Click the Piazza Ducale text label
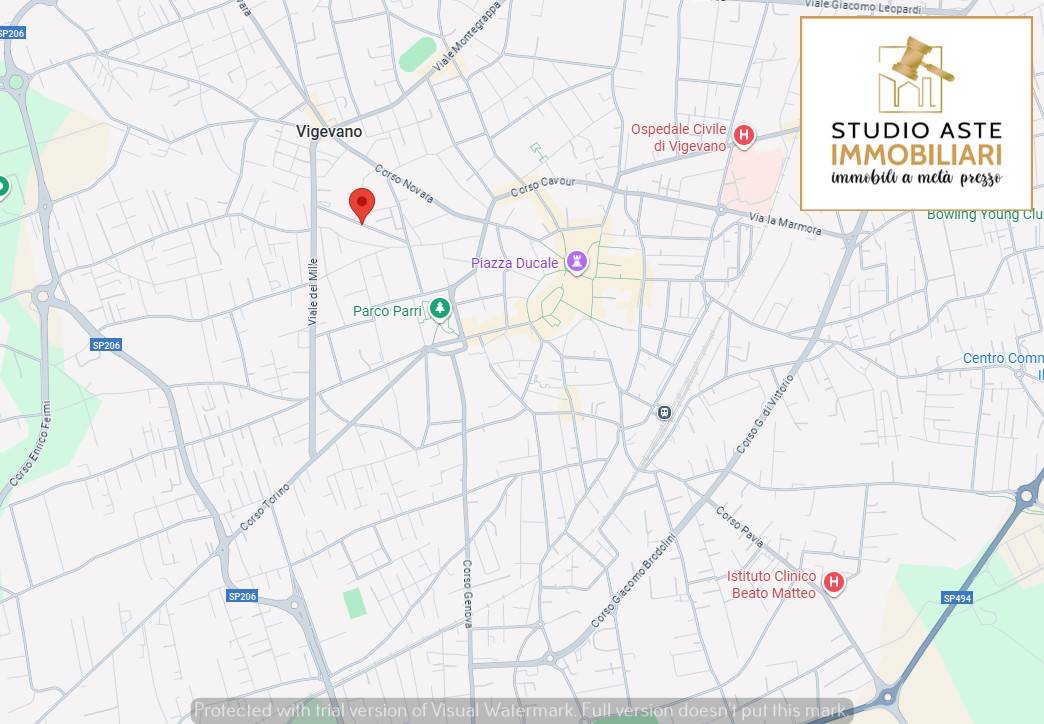 tap(513, 262)
